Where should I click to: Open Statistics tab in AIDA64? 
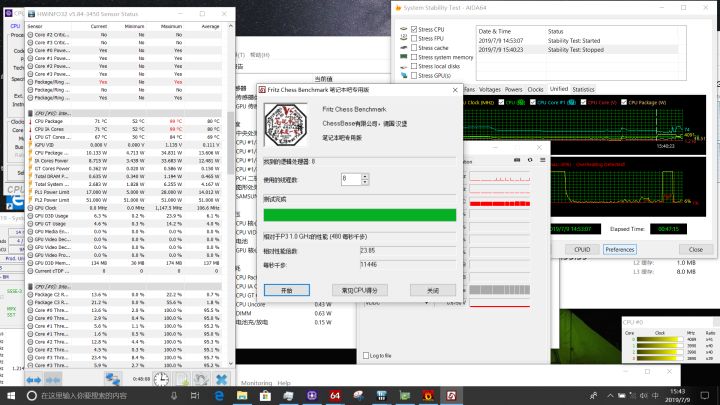[x=584, y=90]
